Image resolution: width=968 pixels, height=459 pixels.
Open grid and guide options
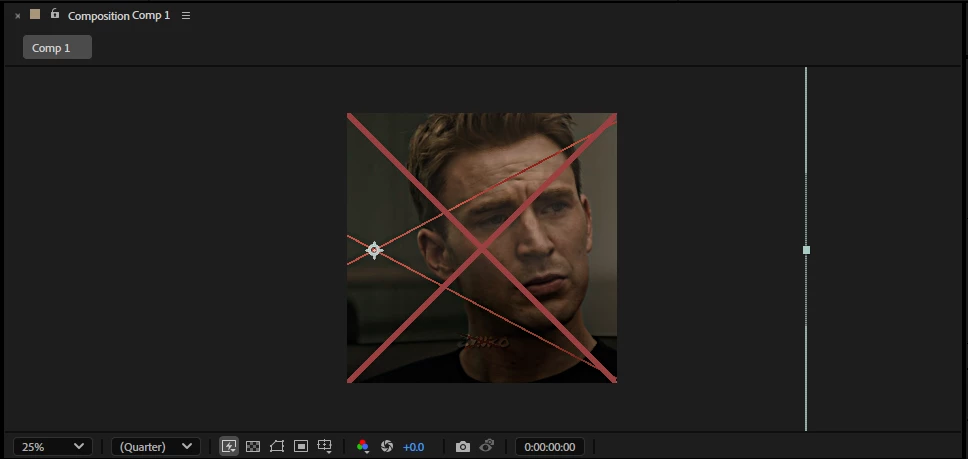point(325,447)
